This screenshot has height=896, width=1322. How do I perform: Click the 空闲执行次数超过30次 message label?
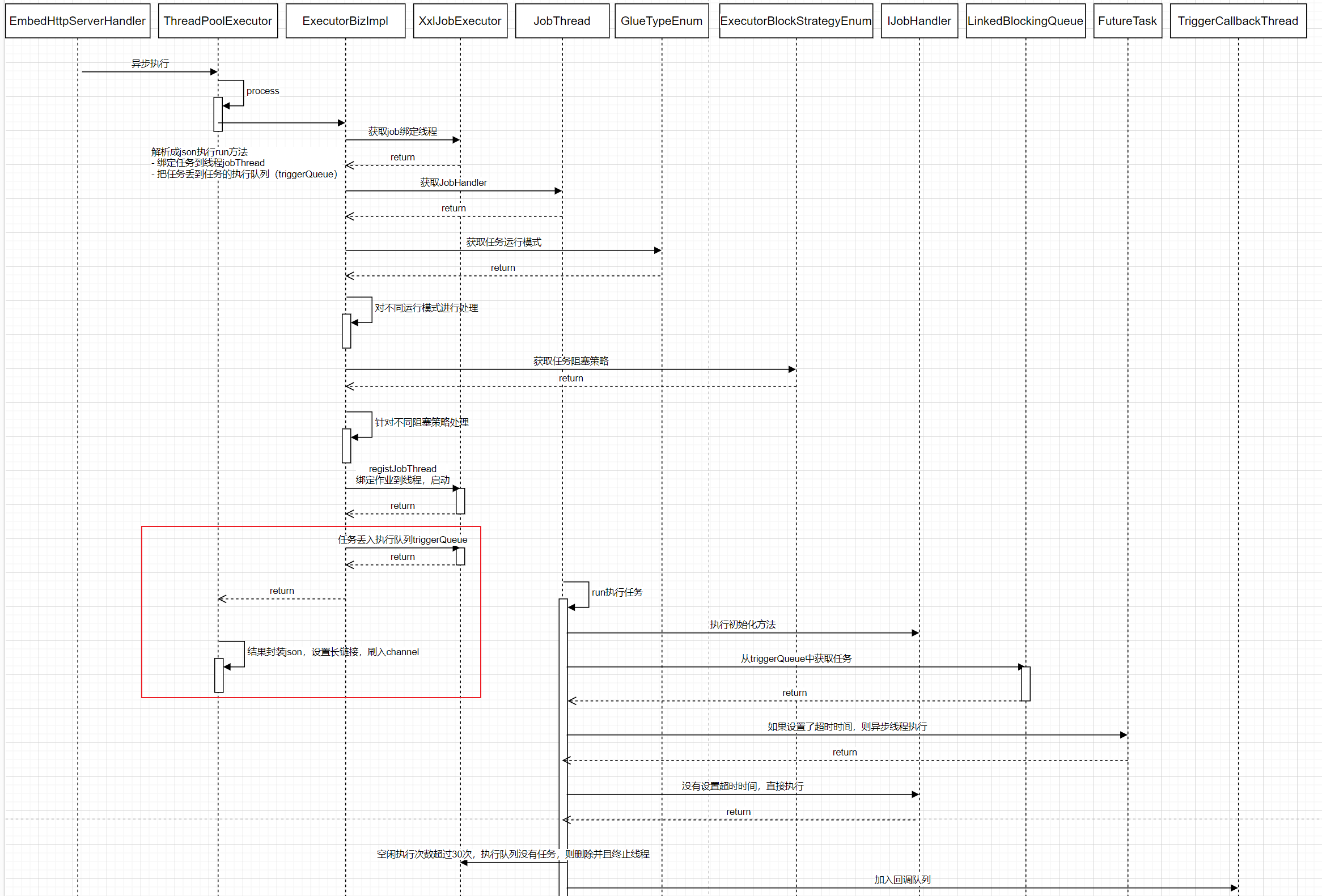tap(513, 854)
